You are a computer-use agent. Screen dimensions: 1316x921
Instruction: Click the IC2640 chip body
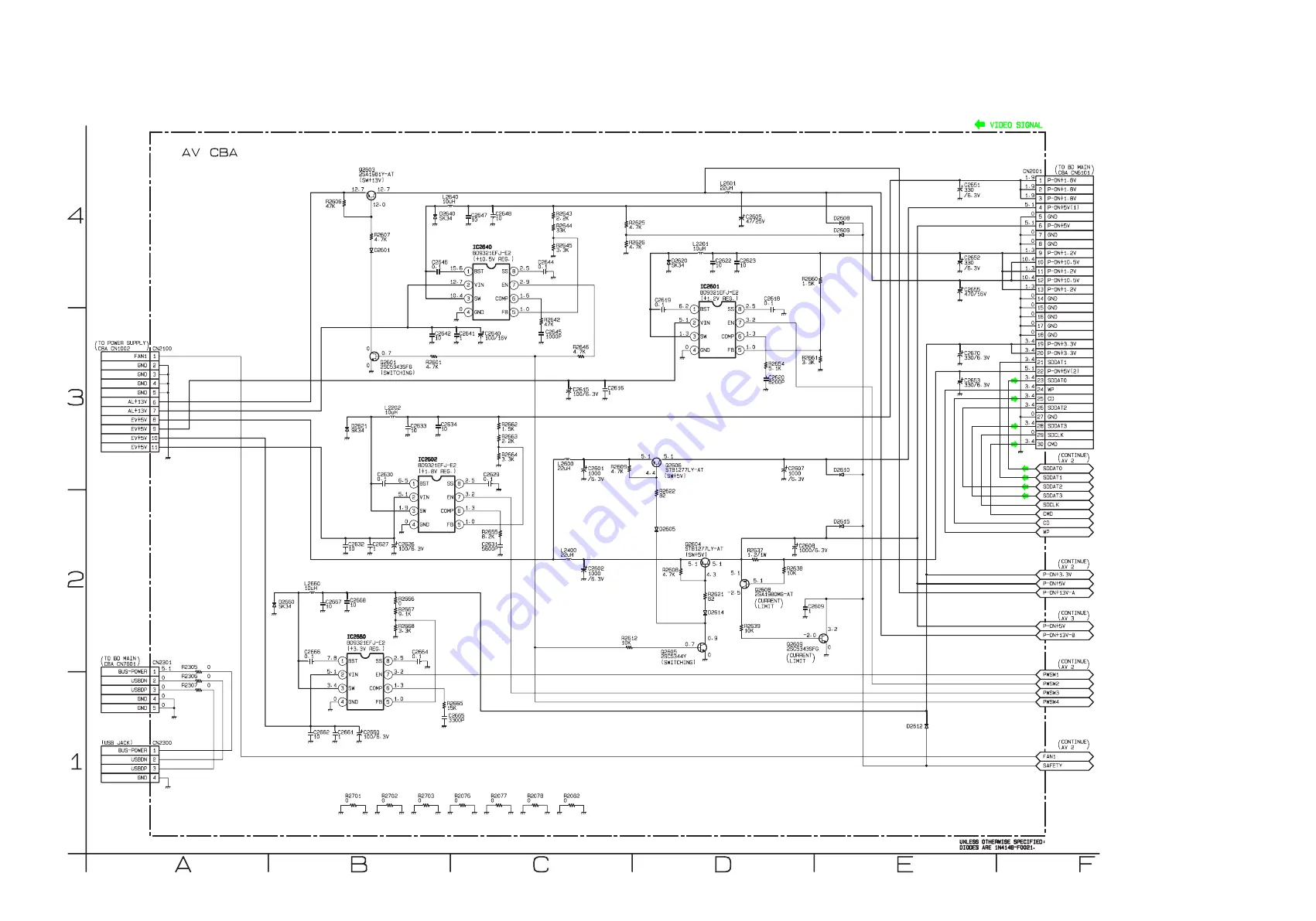491,292
